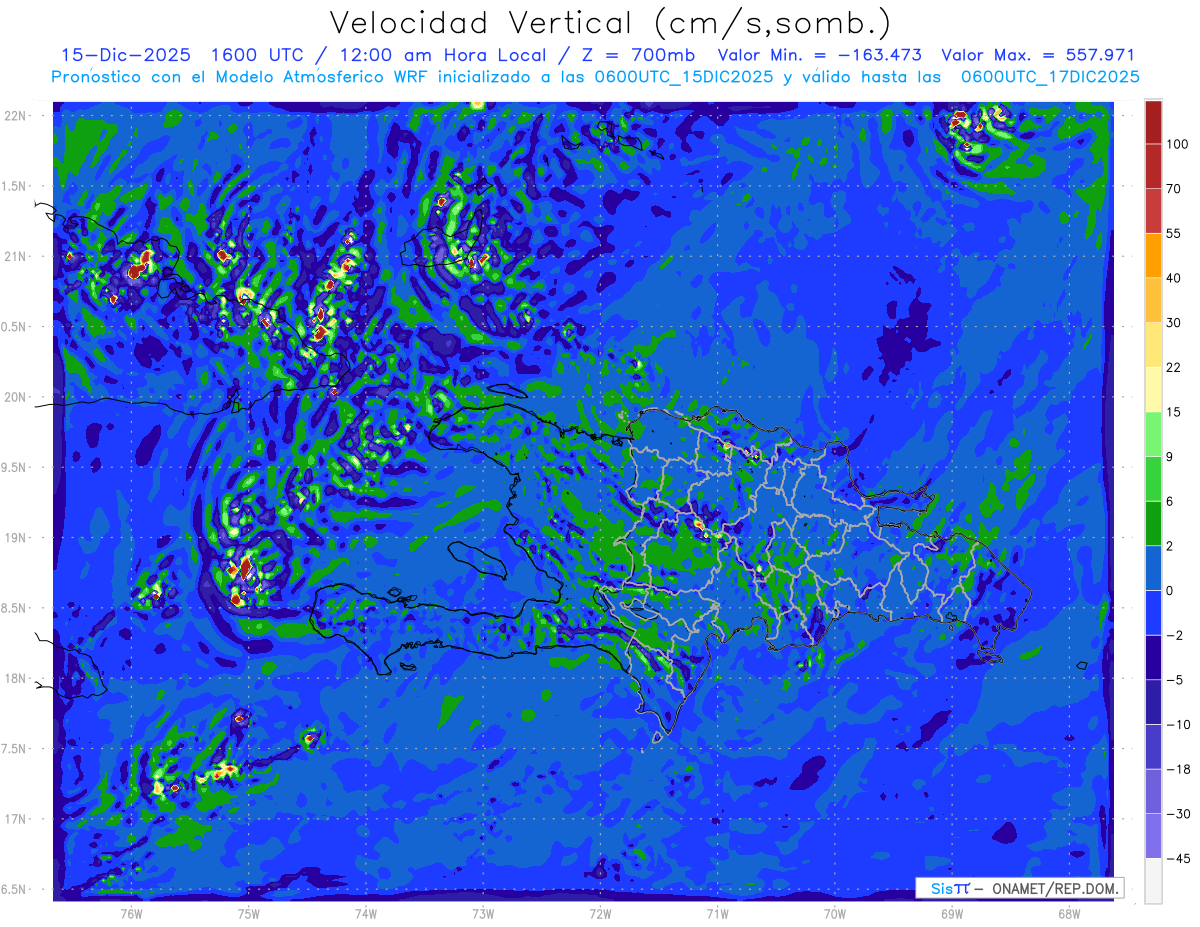Click the color bar value "-10"

(1177, 724)
